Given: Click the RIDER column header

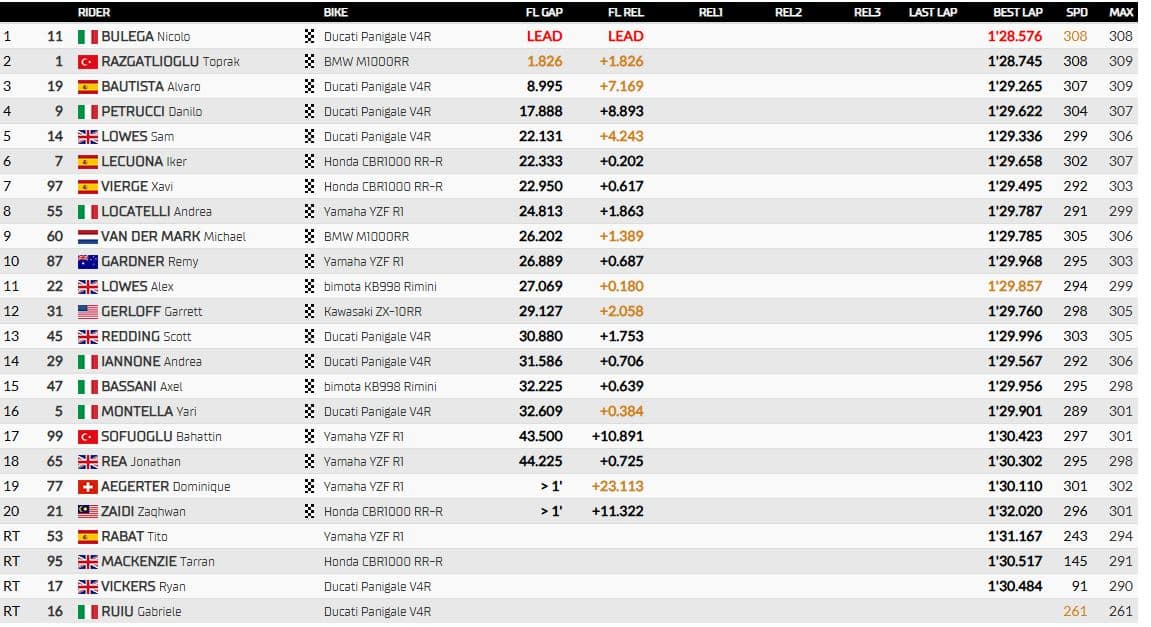Looking at the screenshot, I should (94, 12).
